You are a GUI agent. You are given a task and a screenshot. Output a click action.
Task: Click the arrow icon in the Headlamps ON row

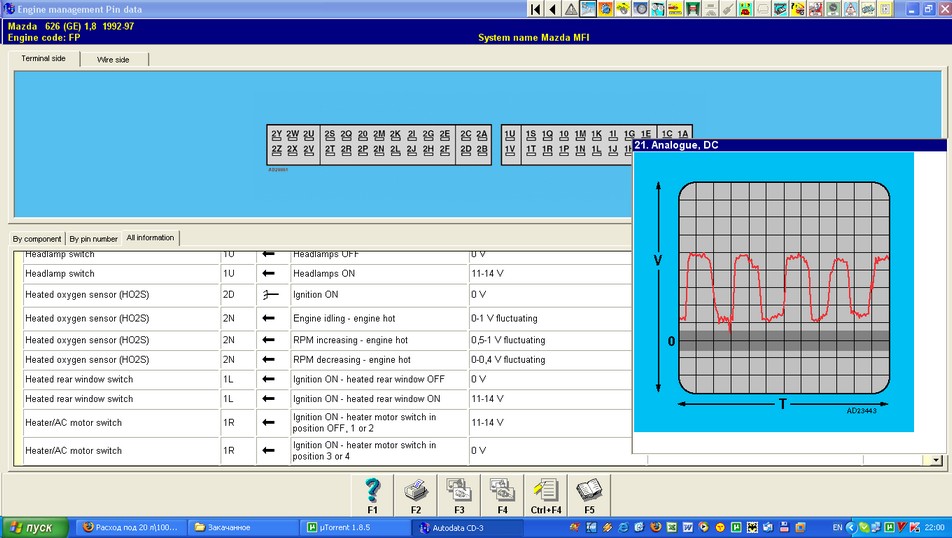(x=268, y=274)
